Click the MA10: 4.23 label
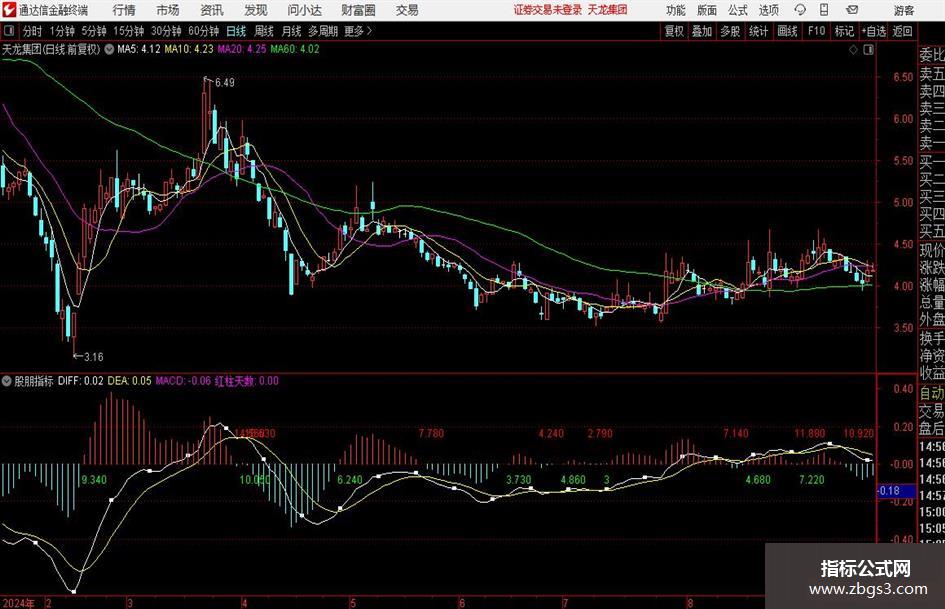The width and height of the screenshot is (945, 609). (x=189, y=49)
